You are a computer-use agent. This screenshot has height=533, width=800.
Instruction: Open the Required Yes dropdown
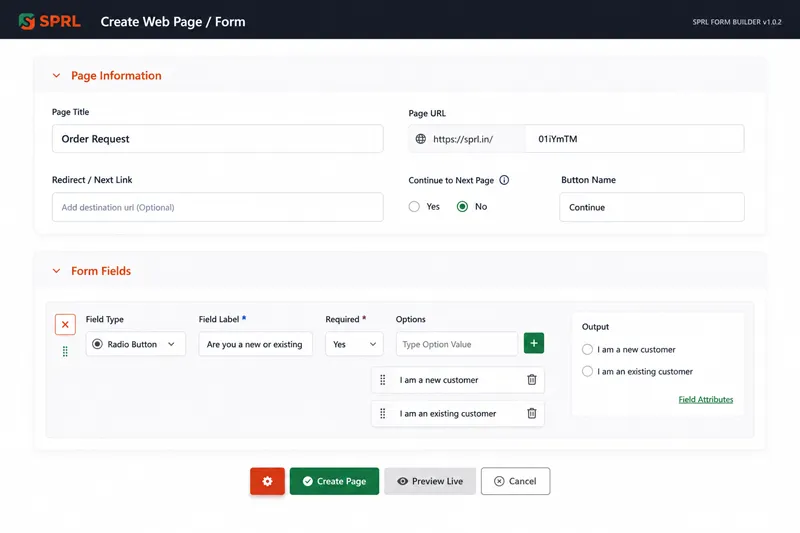tap(355, 344)
